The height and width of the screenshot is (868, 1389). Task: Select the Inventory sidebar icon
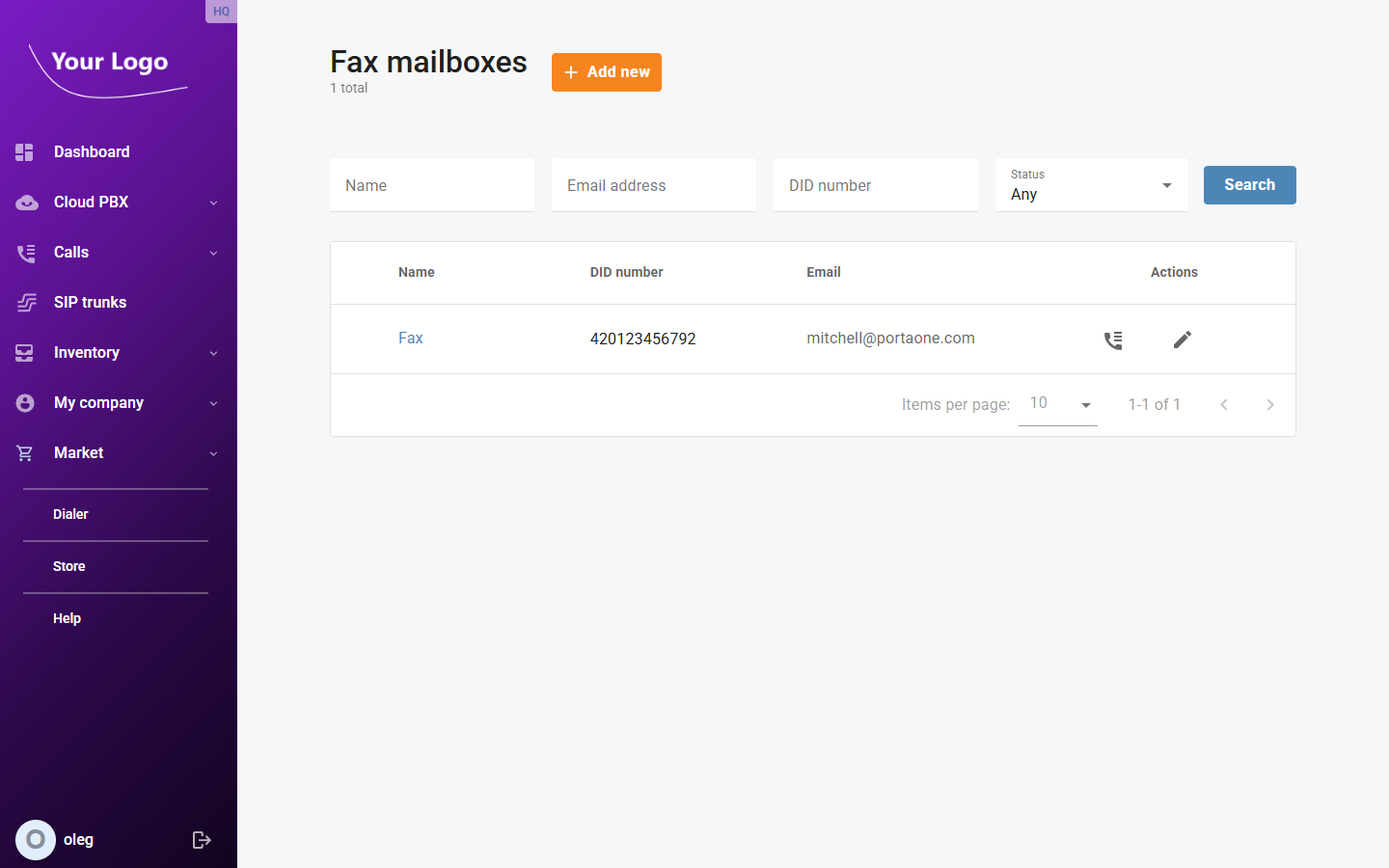coord(24,352)
